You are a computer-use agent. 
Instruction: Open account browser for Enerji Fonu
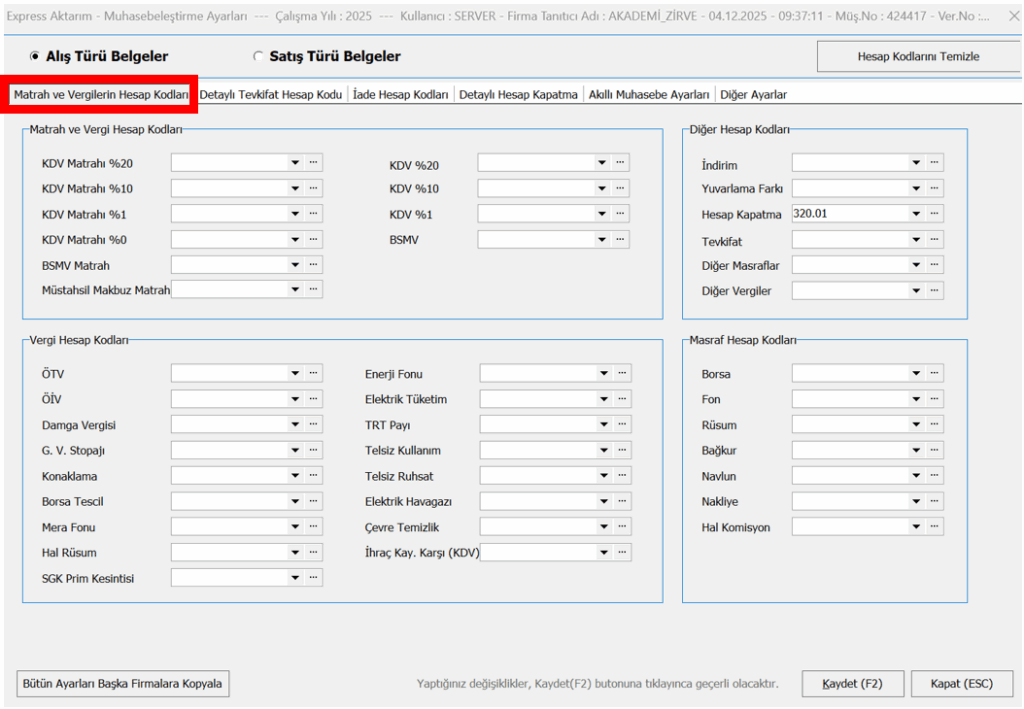pyautogui.click(x=622, y=373)
